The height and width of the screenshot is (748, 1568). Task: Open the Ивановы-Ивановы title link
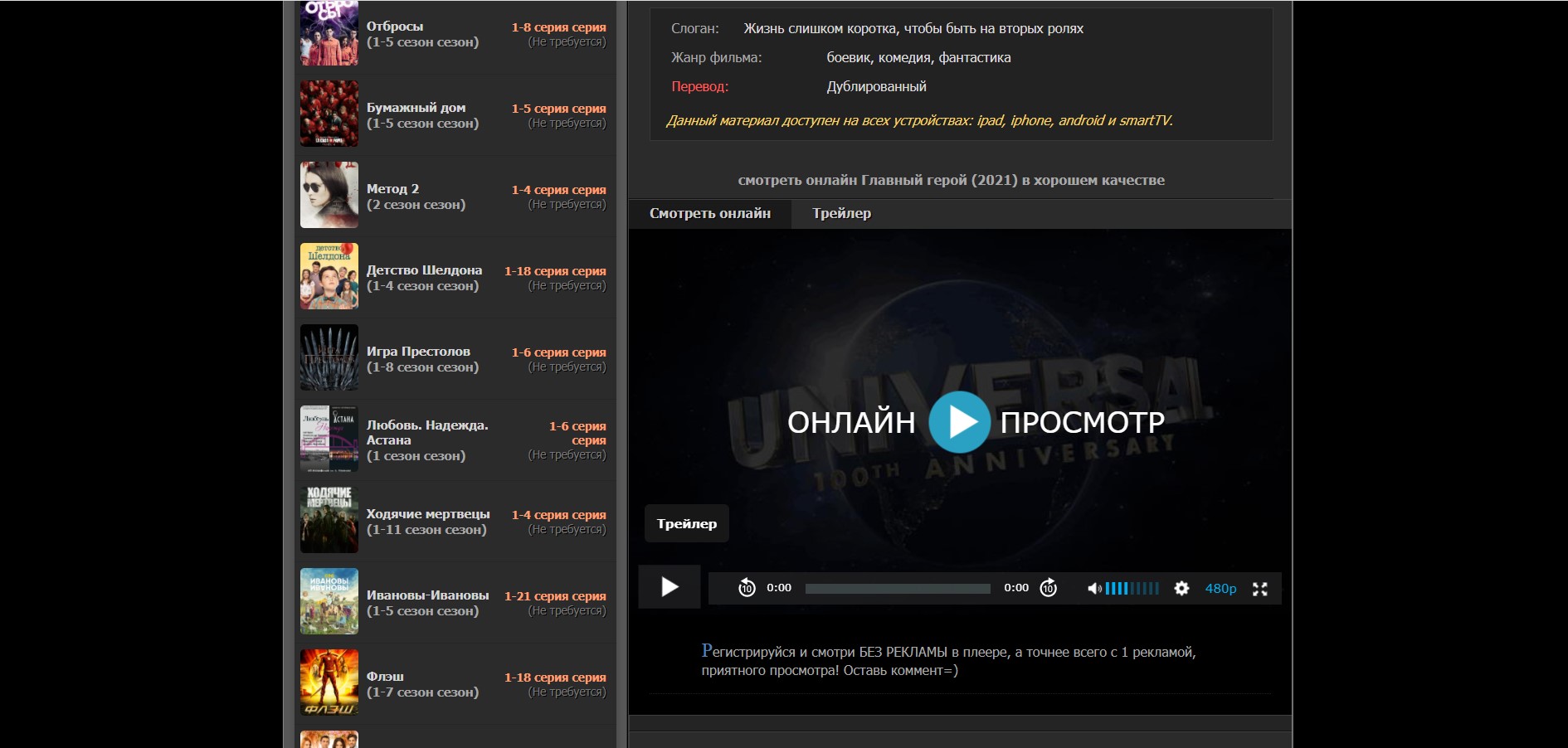(x=428, y=595)
